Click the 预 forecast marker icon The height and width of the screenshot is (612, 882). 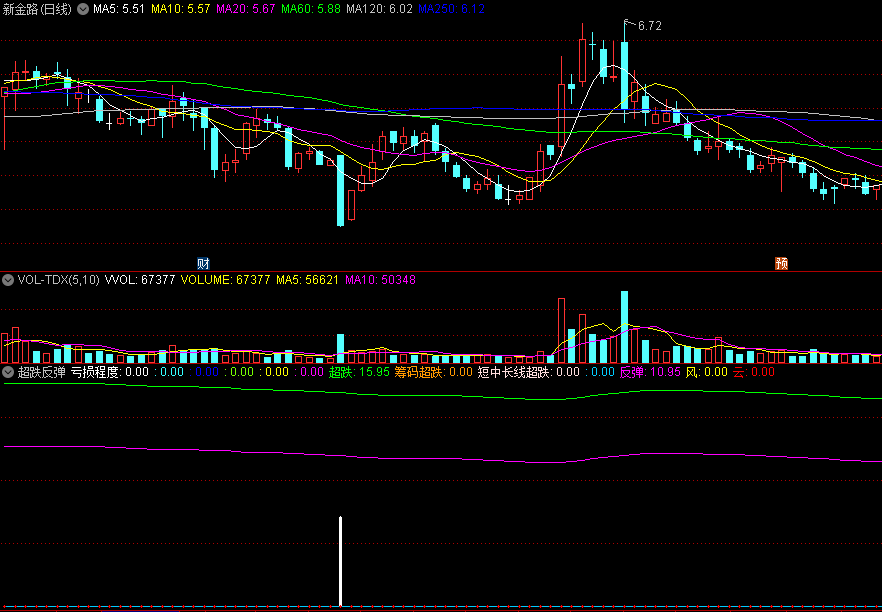tap(781, 263)
